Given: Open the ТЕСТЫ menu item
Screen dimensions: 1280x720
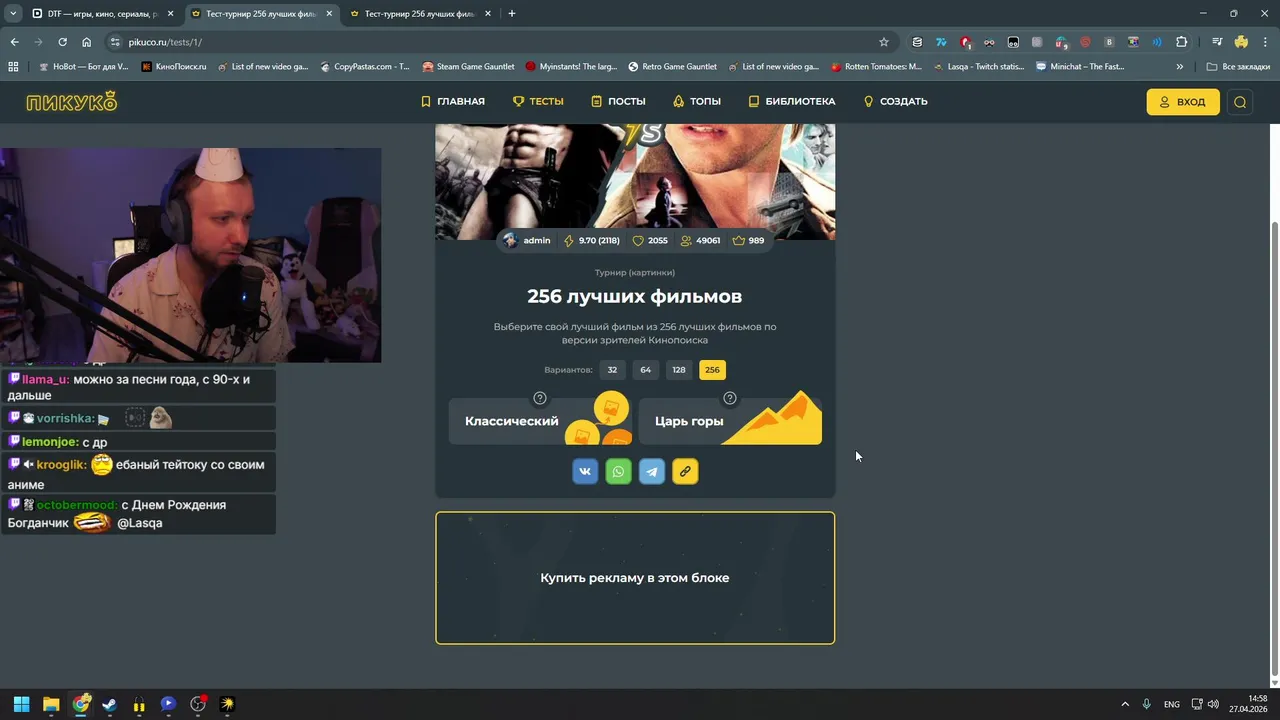Looking at the screenshot, I should point(538,102).
